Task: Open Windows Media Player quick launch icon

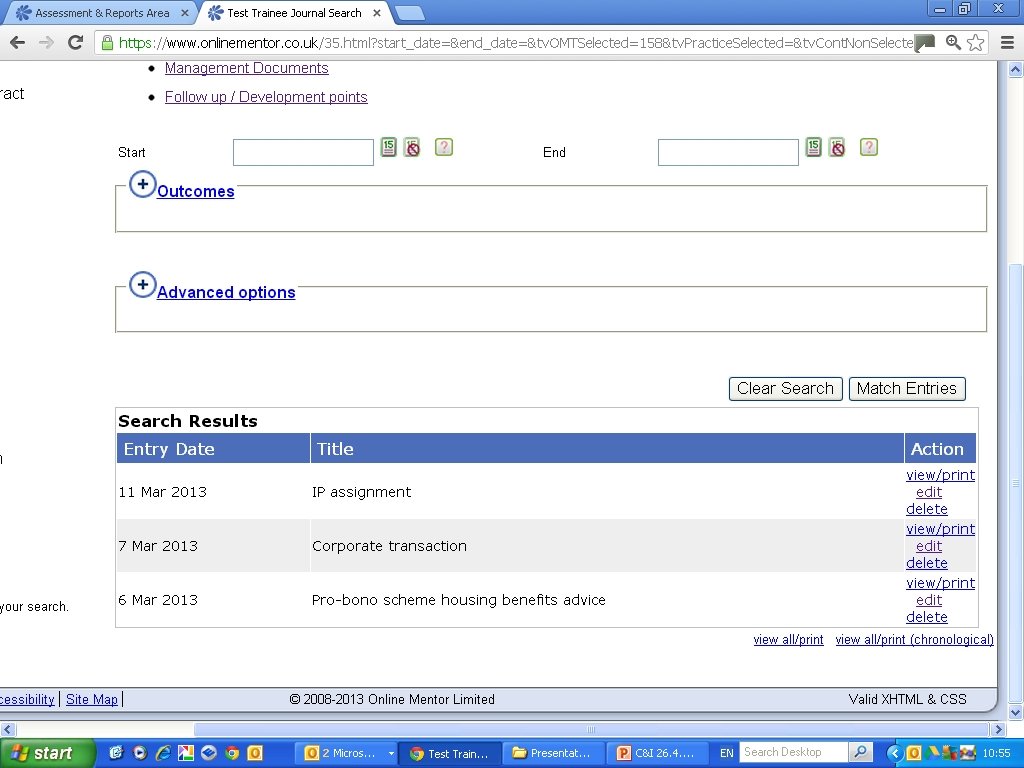Action: click(140, 753)
